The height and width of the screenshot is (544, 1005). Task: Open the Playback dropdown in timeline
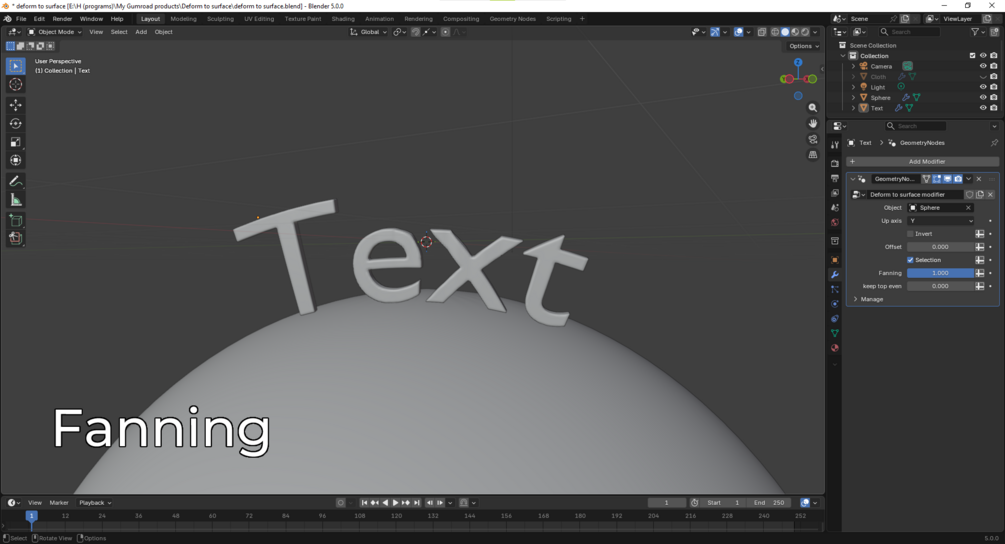coord(95,502)
